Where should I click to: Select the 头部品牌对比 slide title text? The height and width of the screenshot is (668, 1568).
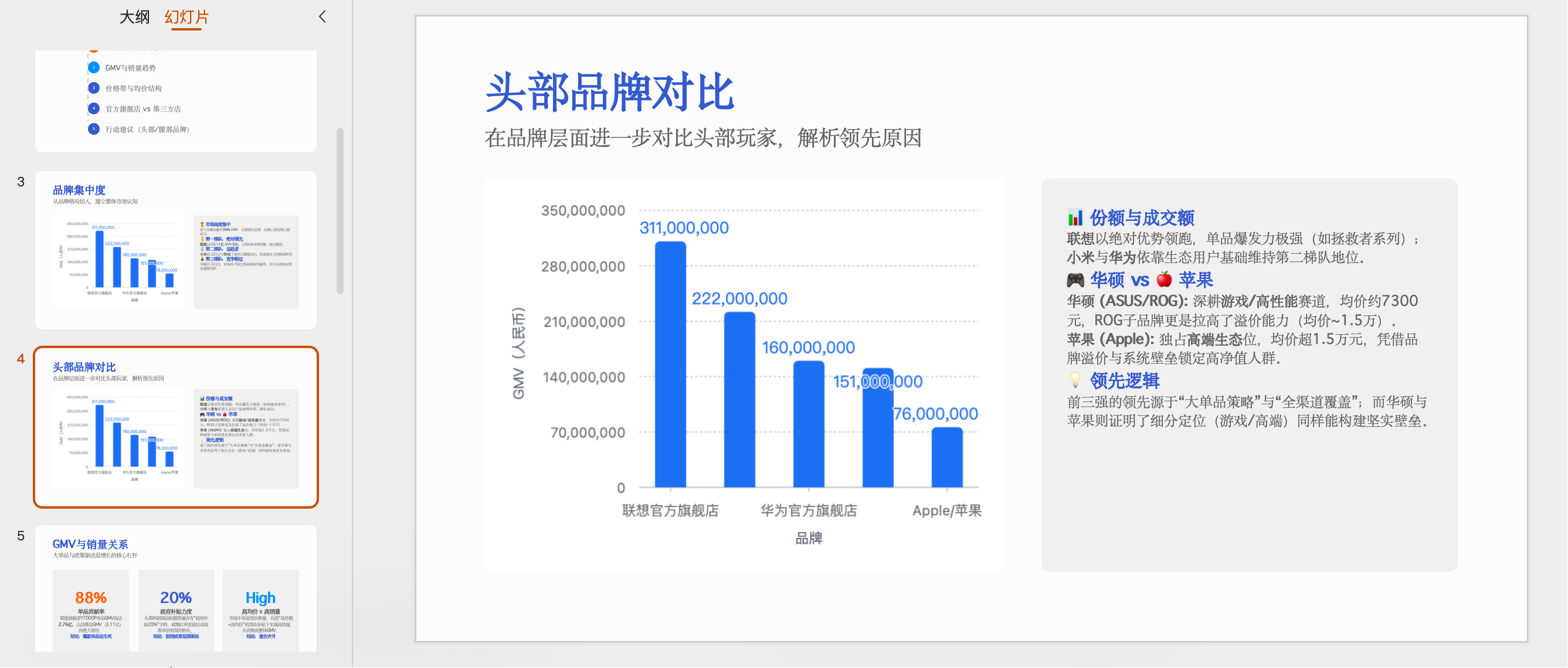[x=610, y=92]
